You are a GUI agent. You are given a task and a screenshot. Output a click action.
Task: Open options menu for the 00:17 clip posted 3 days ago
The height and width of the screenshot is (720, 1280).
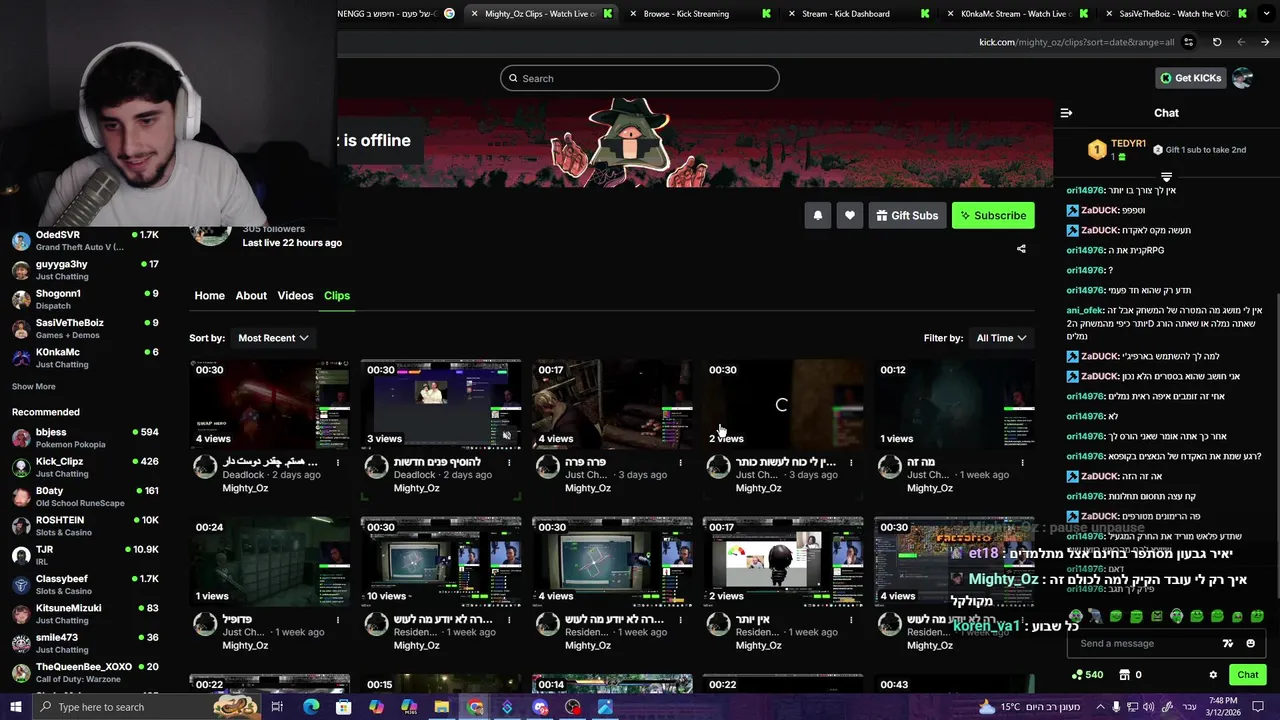click(x=680, y=462)
